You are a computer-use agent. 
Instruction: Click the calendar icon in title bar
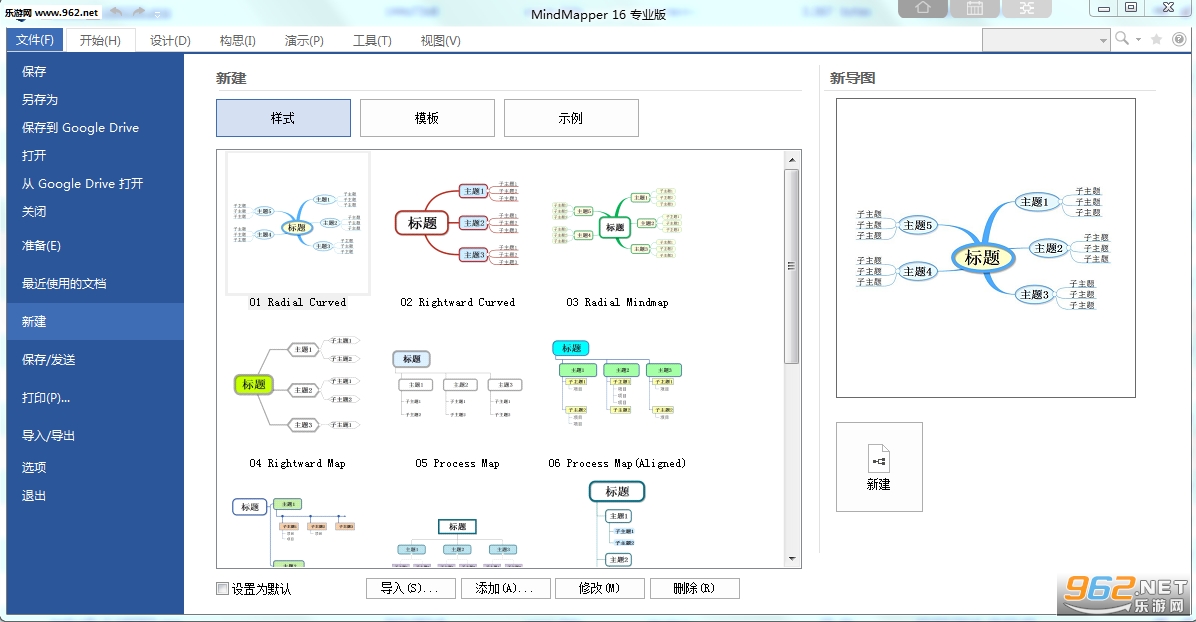pyautogui.click(x=975, y=8)
